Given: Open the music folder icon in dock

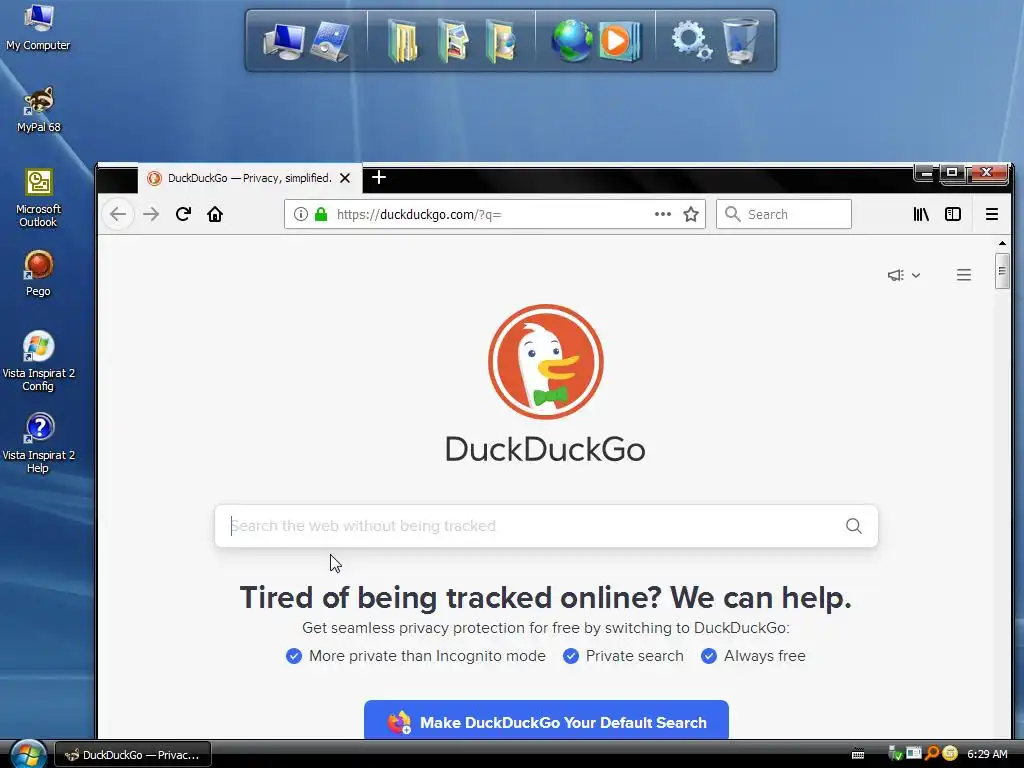Looking at the screenshot, I should pos(500,40).
